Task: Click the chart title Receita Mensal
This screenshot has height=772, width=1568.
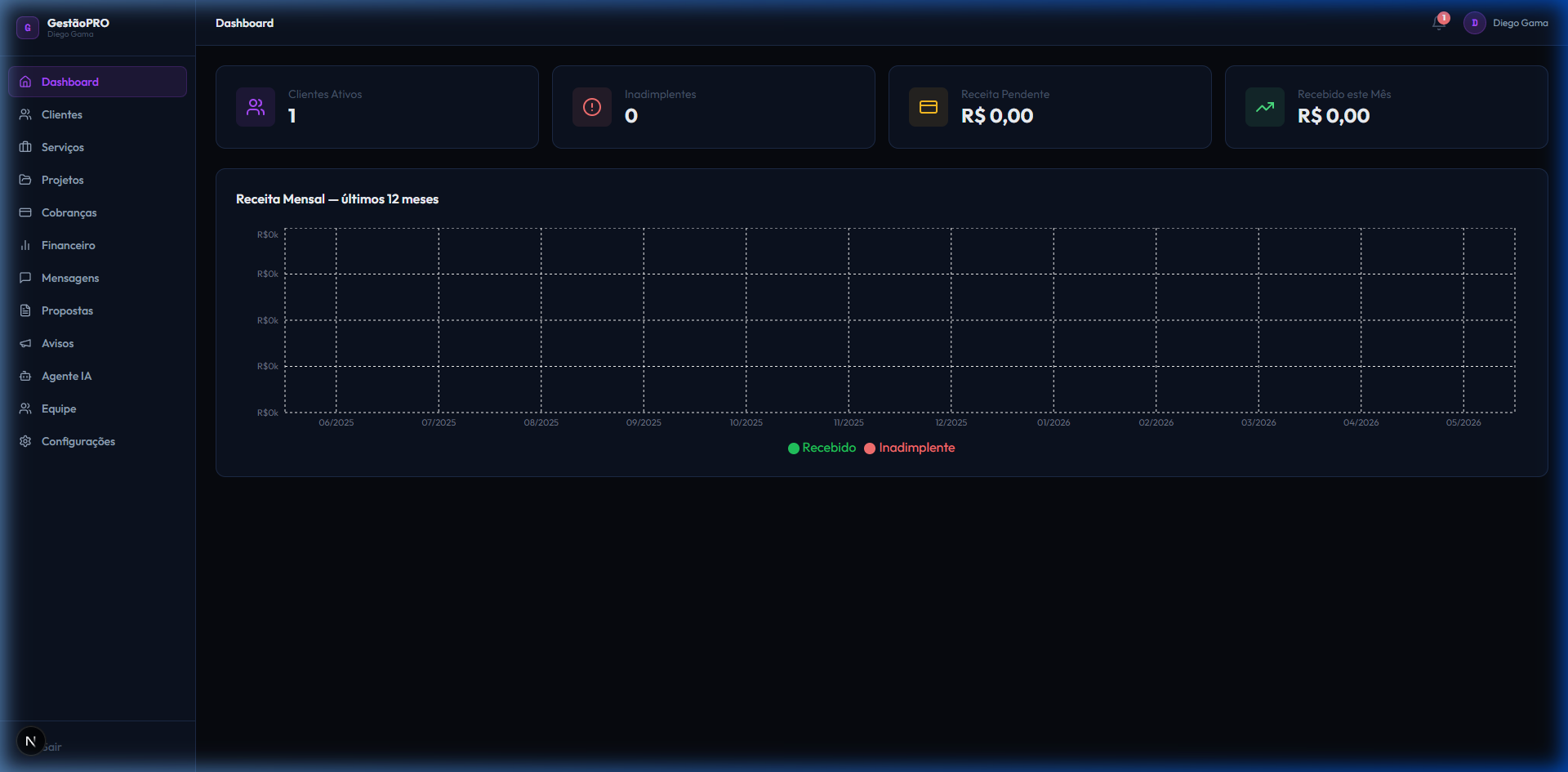Action: coord(337,199)
